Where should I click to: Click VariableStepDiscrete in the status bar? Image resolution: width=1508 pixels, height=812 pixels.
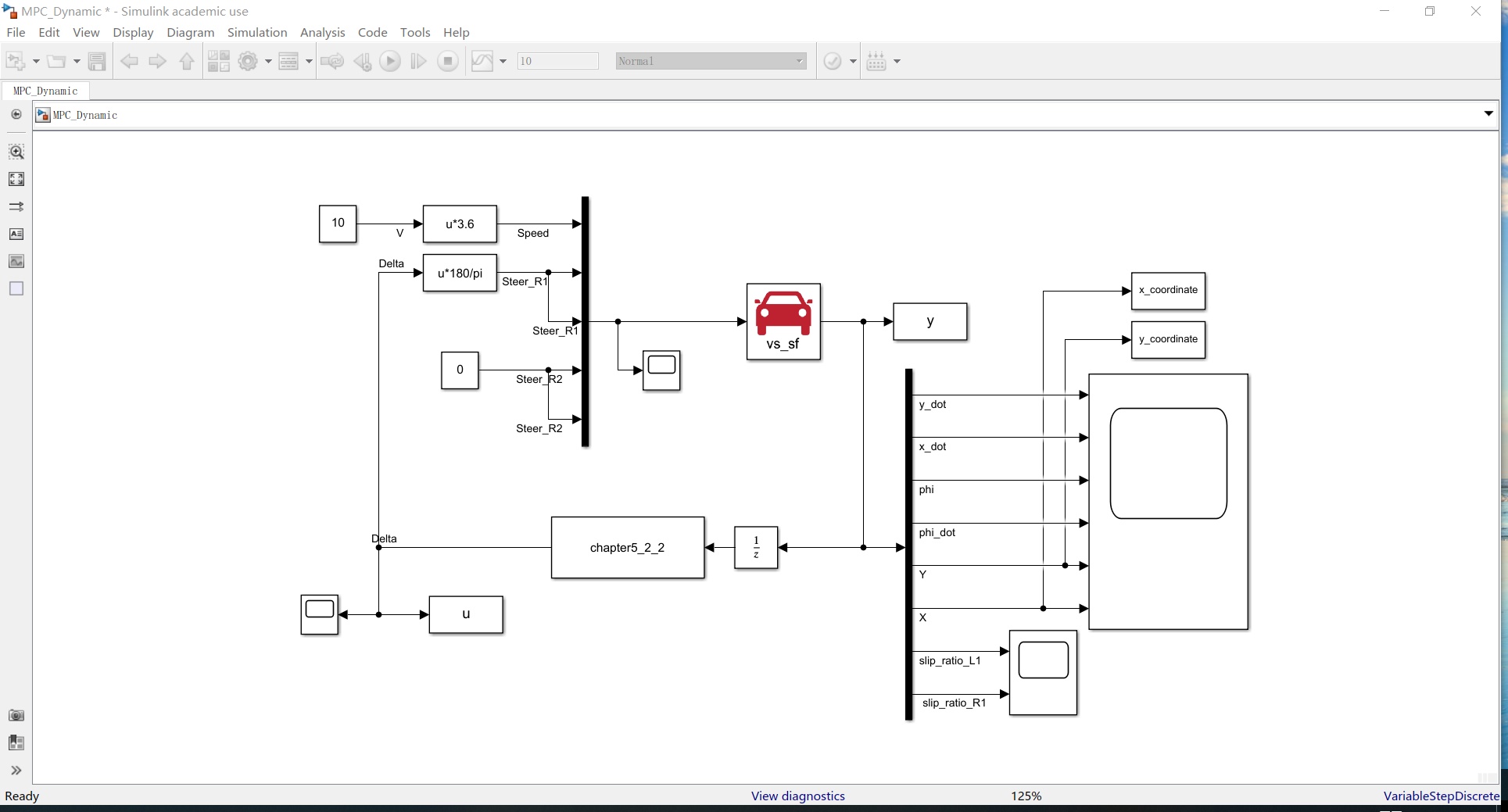(1441, 796)
